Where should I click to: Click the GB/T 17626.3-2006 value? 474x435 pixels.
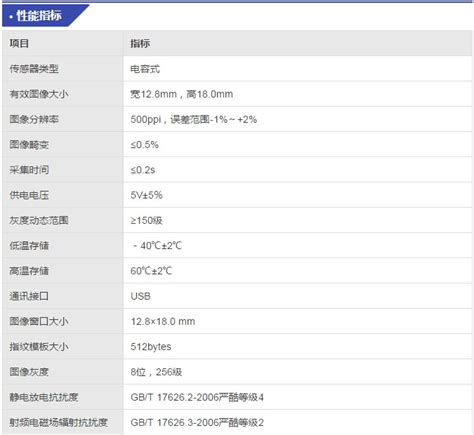[197, 423]
